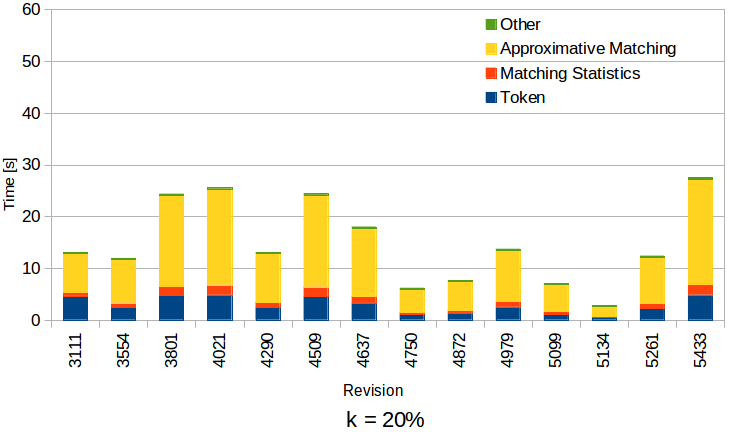Click the red Matching Statistics legend swatch
This screenshot has width=729, height=432.
click(x=489, y=73)
